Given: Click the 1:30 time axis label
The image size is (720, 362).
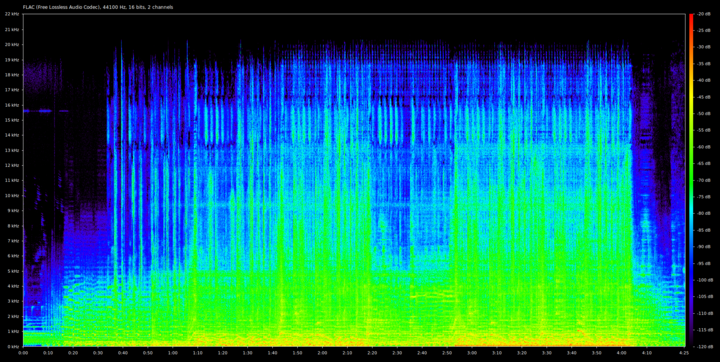Looking at the screenshot, I should click(x=248, y=353).
